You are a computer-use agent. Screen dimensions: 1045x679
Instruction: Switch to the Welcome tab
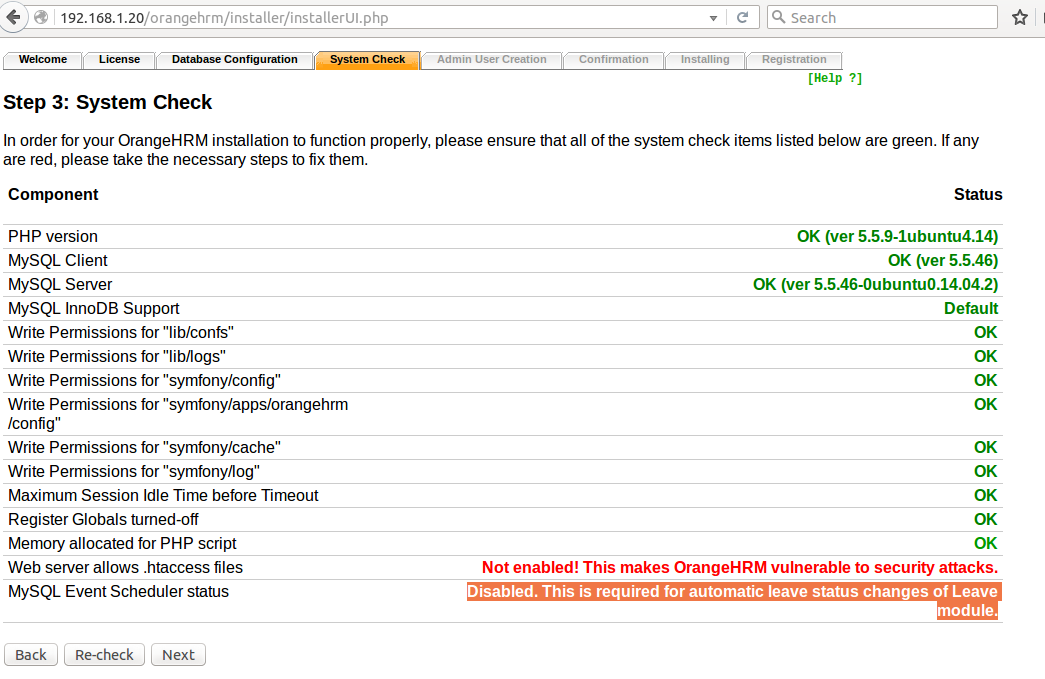[43, 59]
